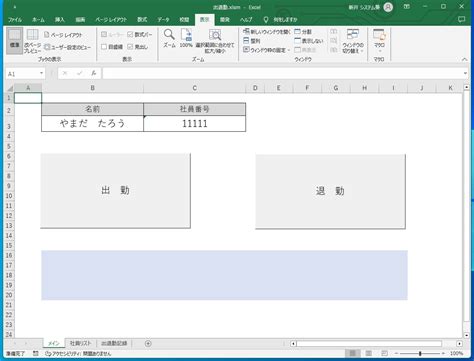Set zoom to 100% from ribbon

186,38
